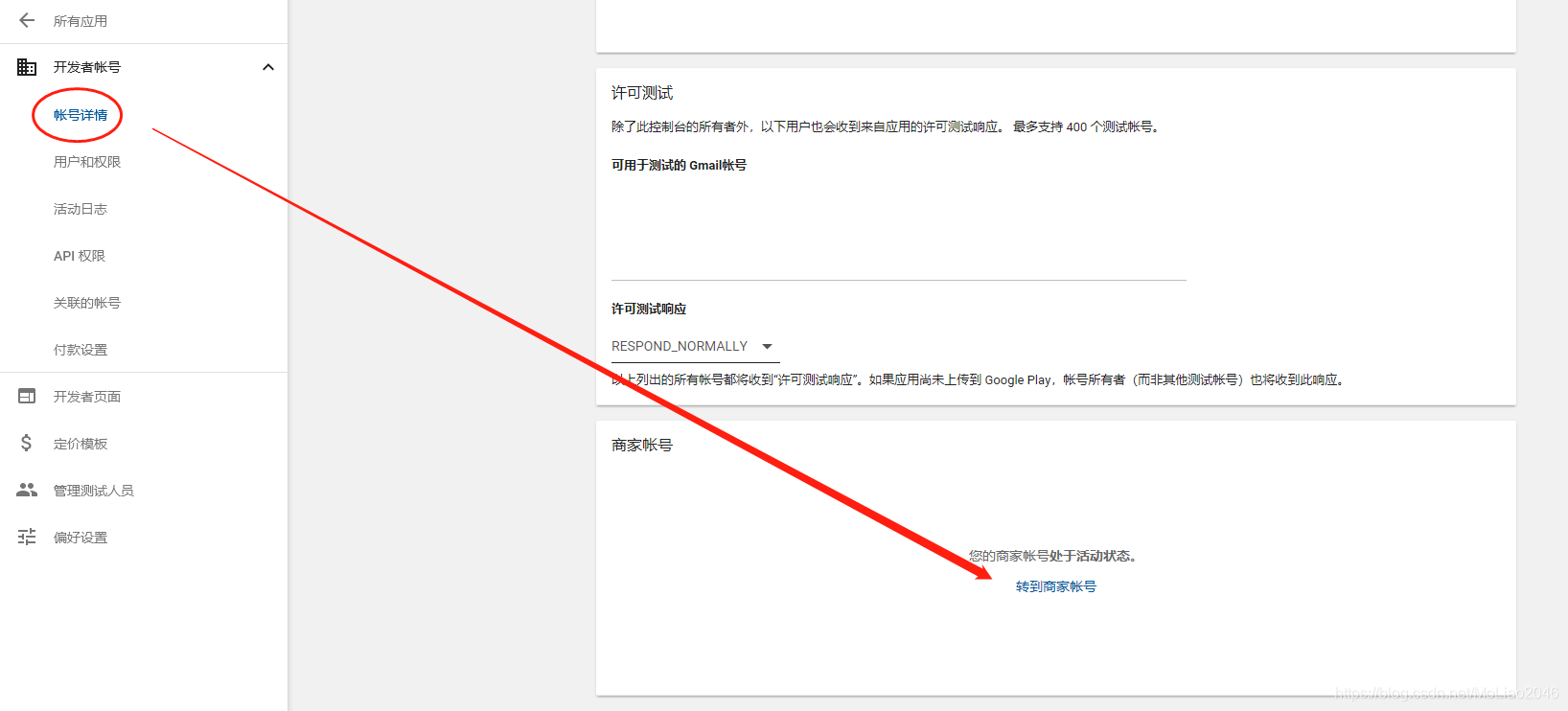Image resolution: width=1568 pixels, height=711 pixels.
Task: Select 帐号详情 in the sidebar
Action: [81, 115]
